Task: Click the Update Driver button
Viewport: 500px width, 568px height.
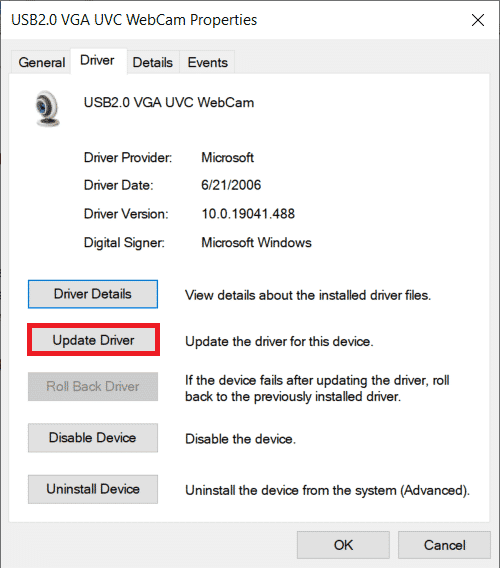Action: [x=93, y=340]
